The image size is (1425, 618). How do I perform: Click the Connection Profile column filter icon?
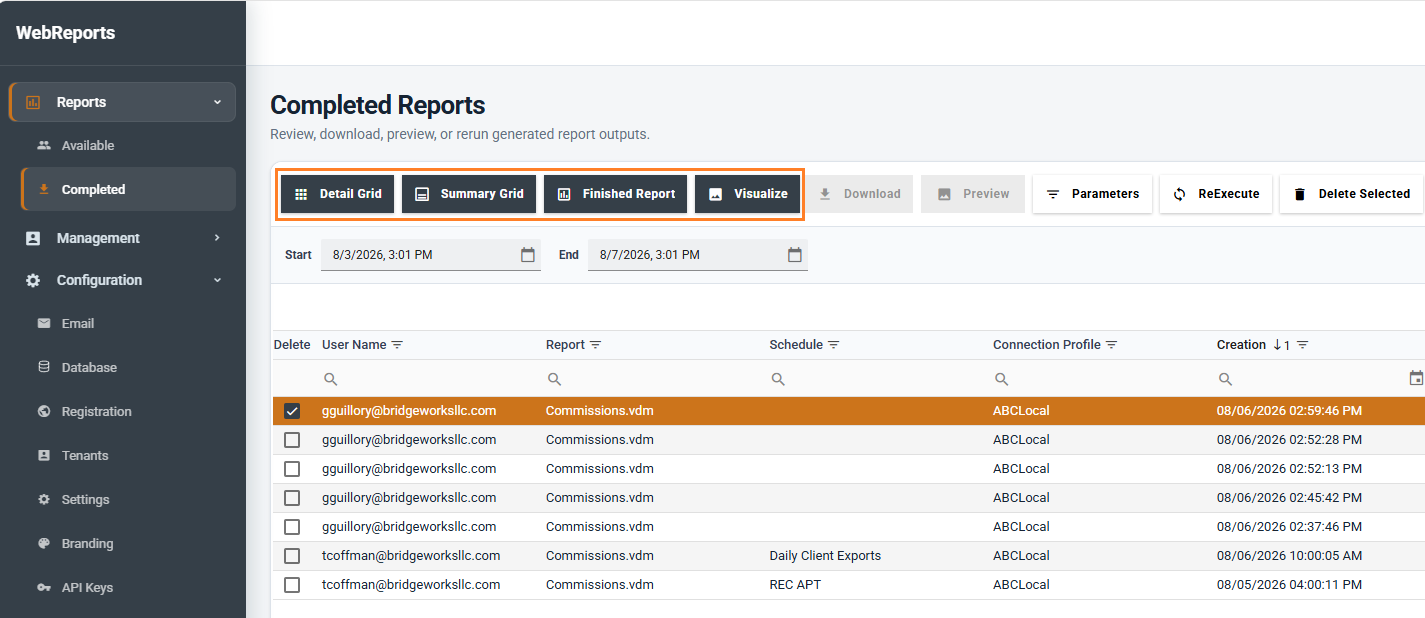point(1111,345)
